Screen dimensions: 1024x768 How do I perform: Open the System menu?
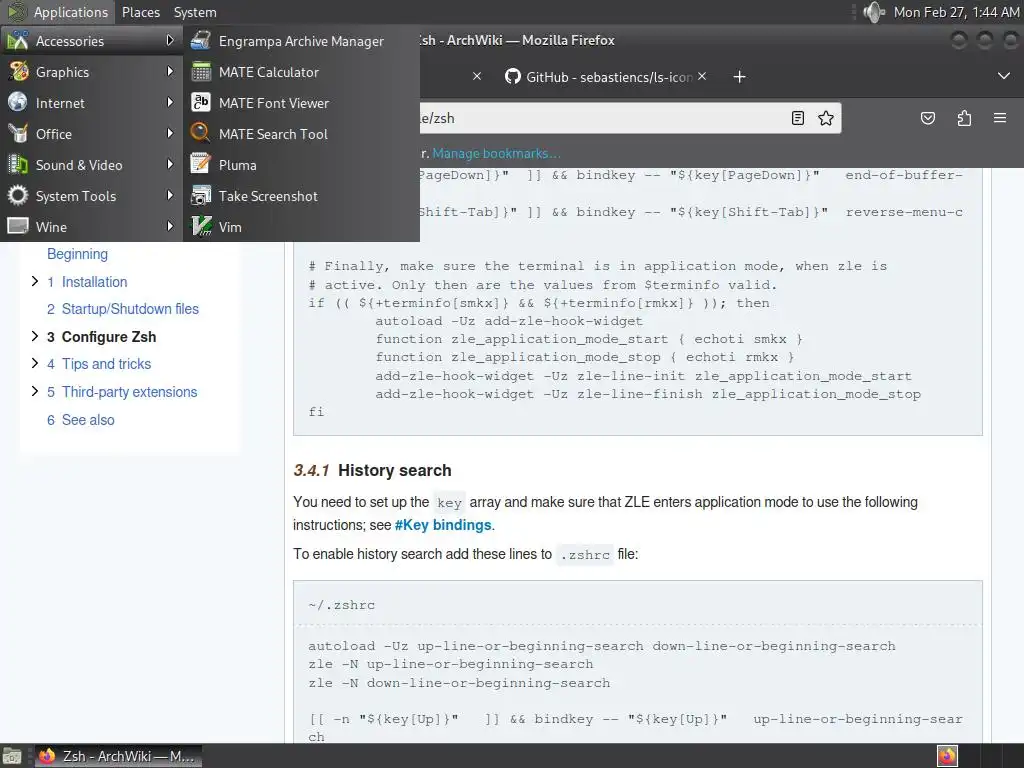coord(195,12)
